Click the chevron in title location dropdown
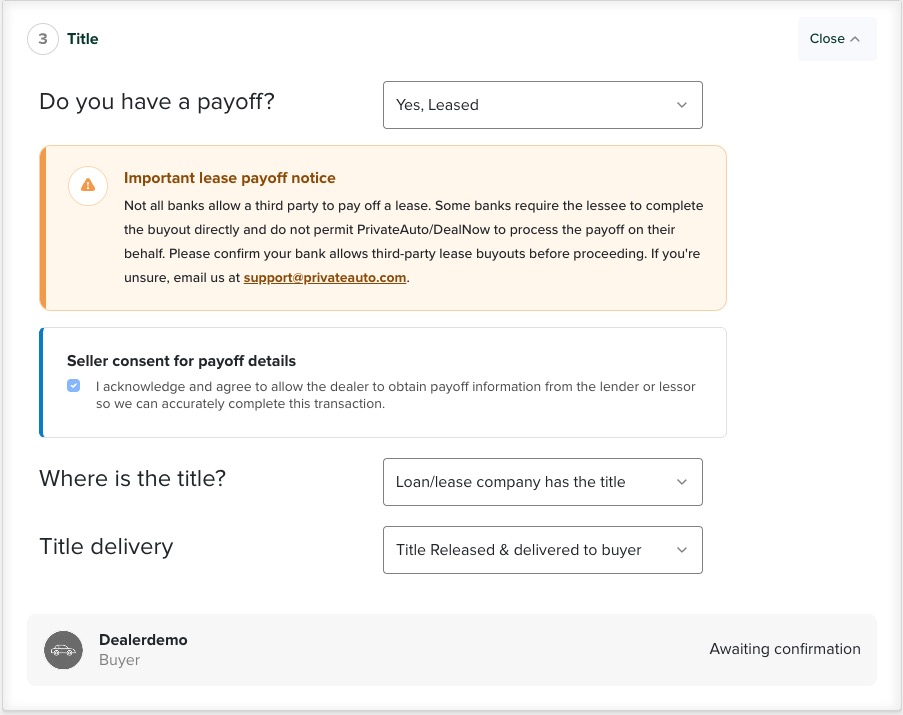The width and height of the screenshot is (903, 715). [x=681, y=482]
